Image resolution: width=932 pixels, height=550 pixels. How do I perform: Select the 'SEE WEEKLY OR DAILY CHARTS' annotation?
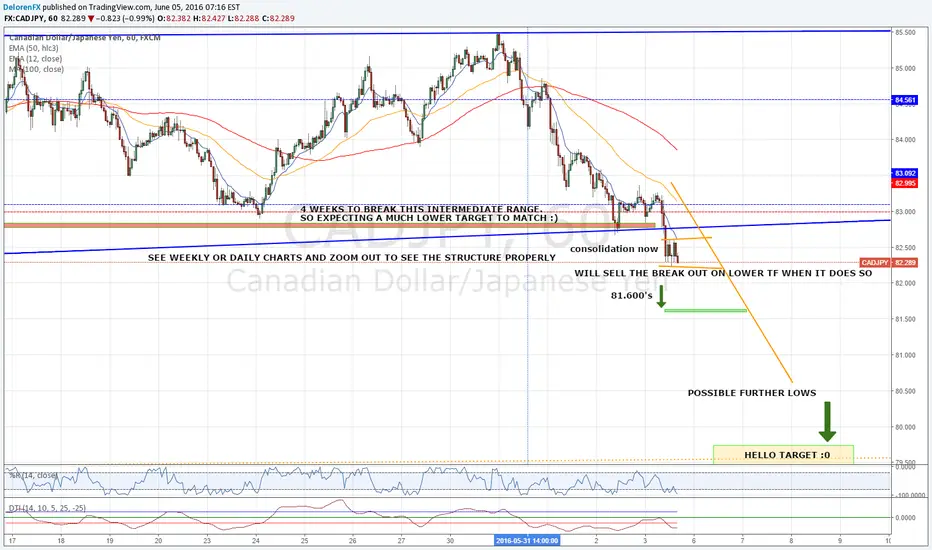(x=352, y=257)
